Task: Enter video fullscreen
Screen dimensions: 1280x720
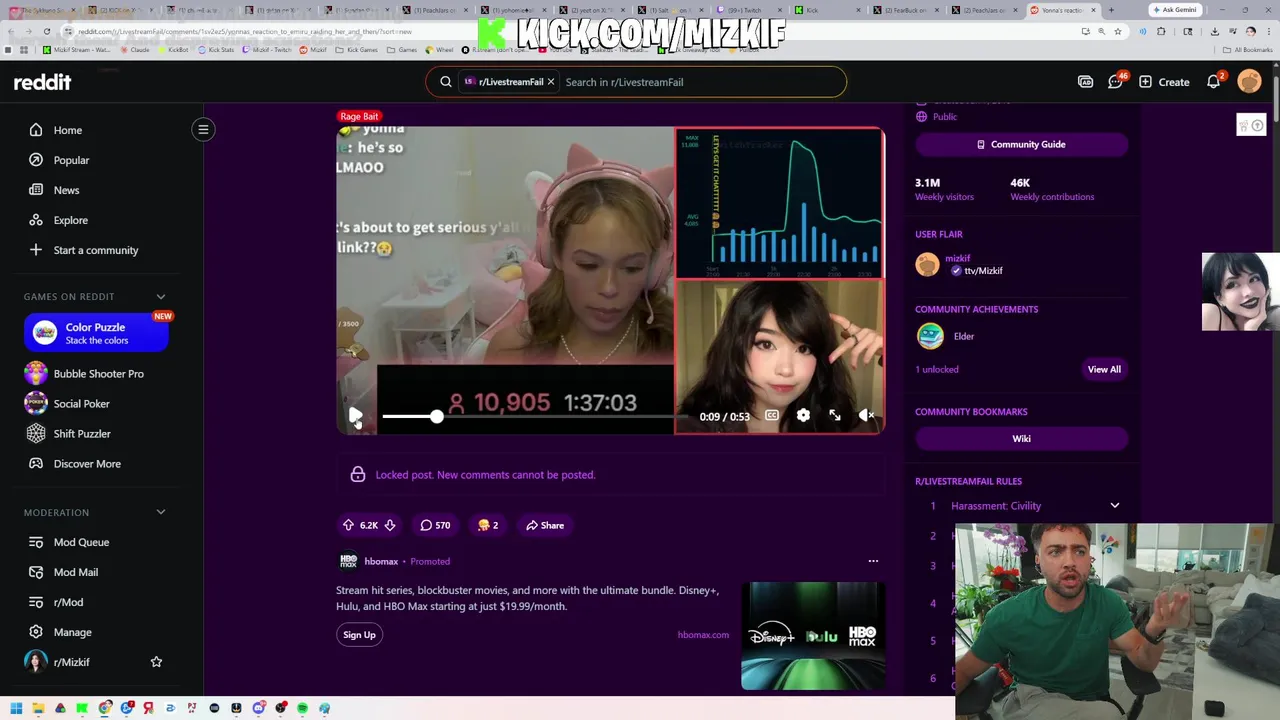Action: pyautogui.click(x=835, y=415)
